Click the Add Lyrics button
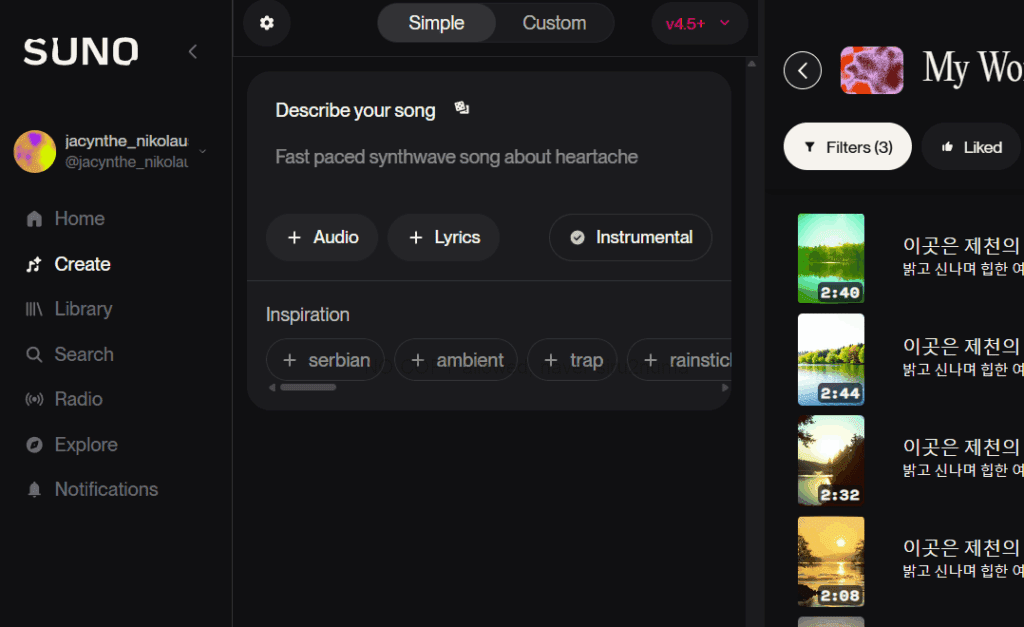The image size is (1024, 627). tap(443, 237)
